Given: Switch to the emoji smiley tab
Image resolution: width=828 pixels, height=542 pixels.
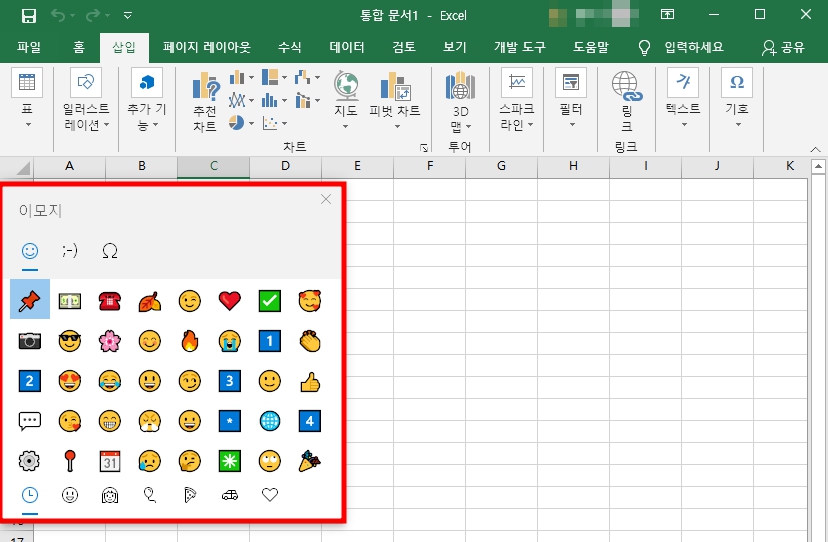Looking at the screenshot, I should pos(30,251).
